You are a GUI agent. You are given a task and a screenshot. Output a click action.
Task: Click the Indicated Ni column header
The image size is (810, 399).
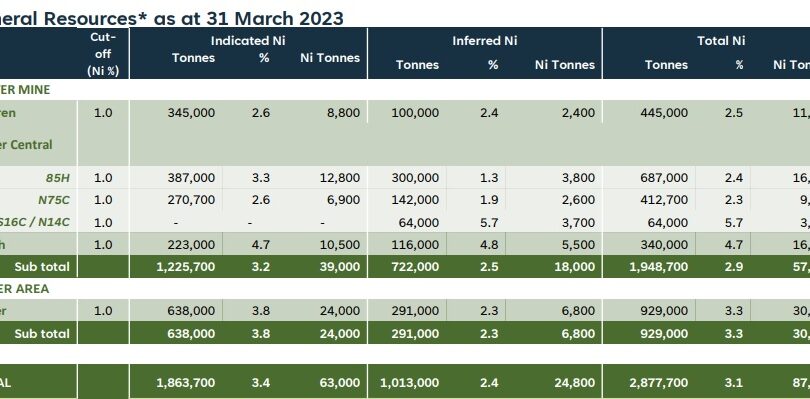pos(248,40)
